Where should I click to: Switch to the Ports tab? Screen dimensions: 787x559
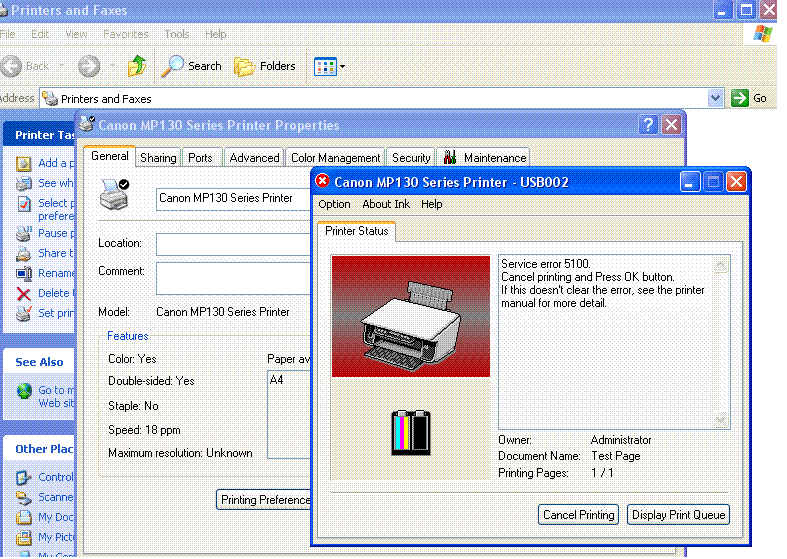click(x=200, y=158)
